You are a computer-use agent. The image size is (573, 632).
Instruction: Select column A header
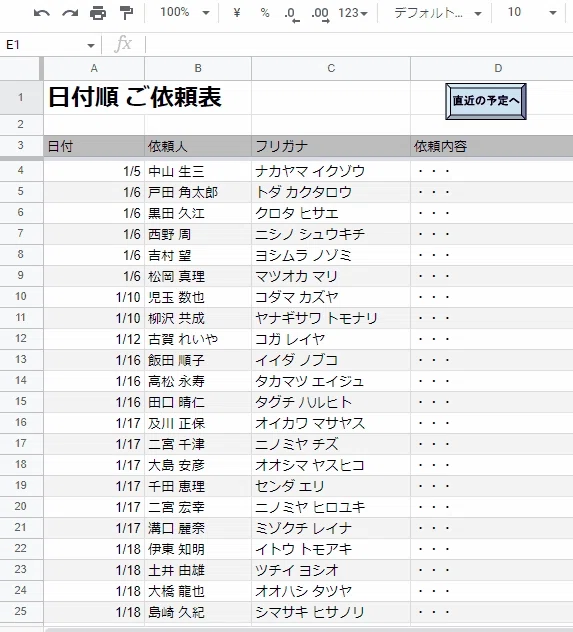tap(94, 69)
